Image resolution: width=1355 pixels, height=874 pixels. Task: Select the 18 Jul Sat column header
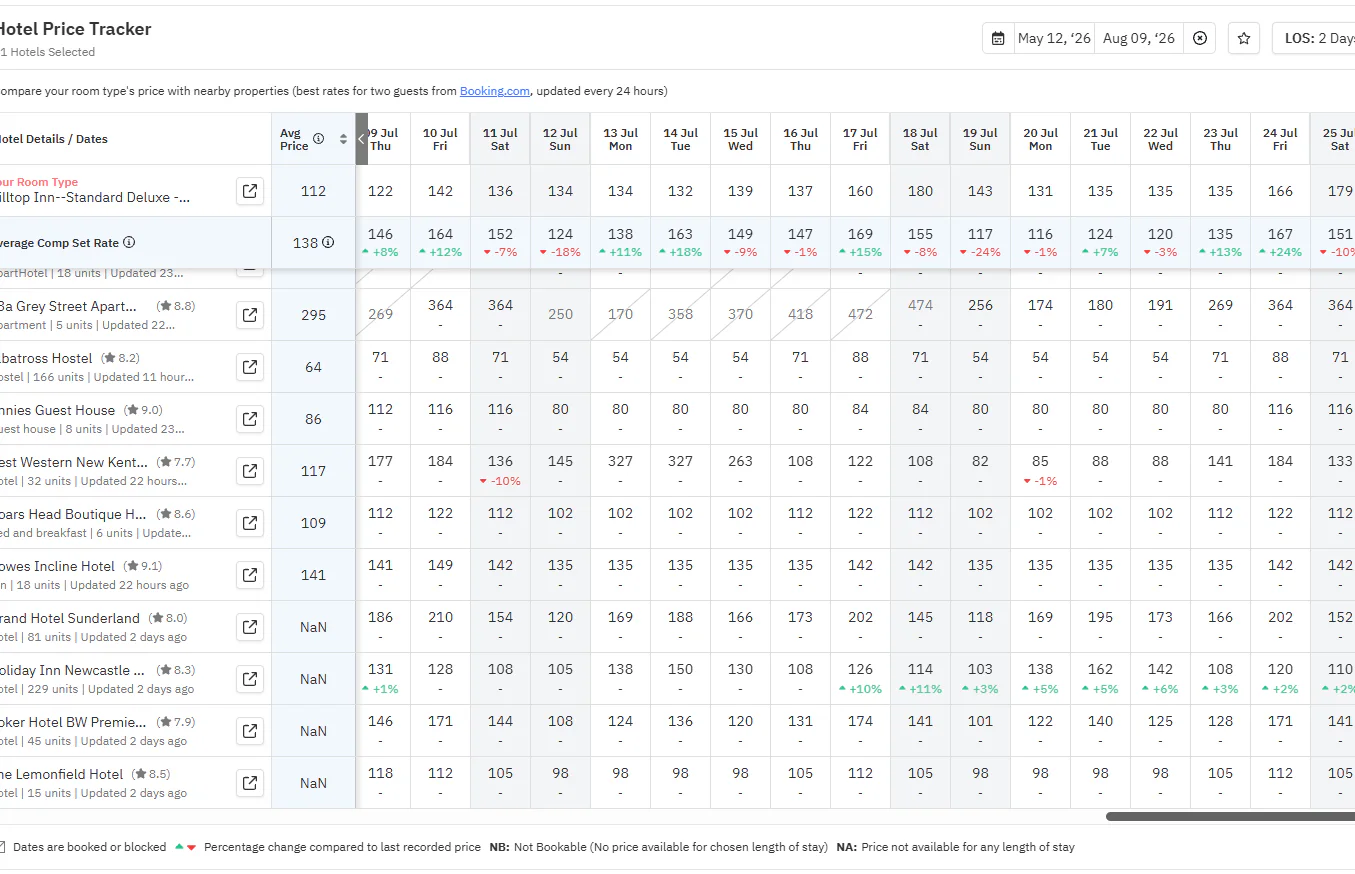click(x=920, y=139)
